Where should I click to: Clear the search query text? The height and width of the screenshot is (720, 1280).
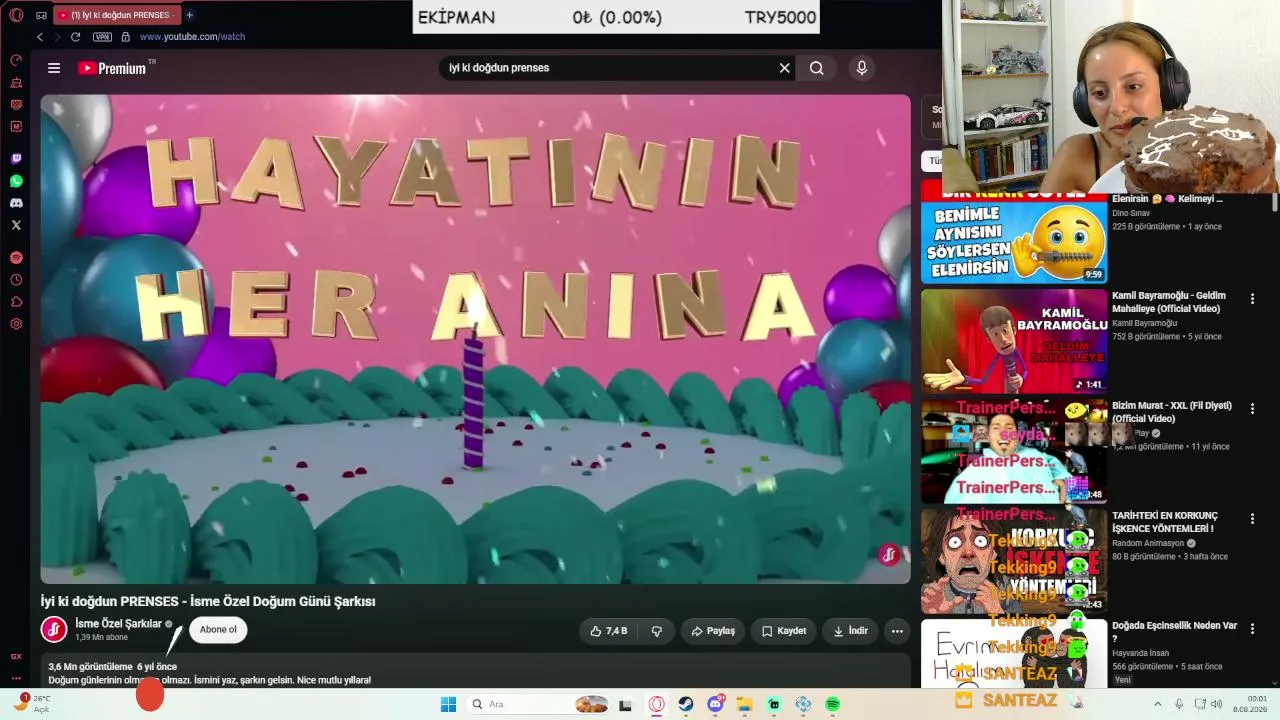[x=785, y=68]
